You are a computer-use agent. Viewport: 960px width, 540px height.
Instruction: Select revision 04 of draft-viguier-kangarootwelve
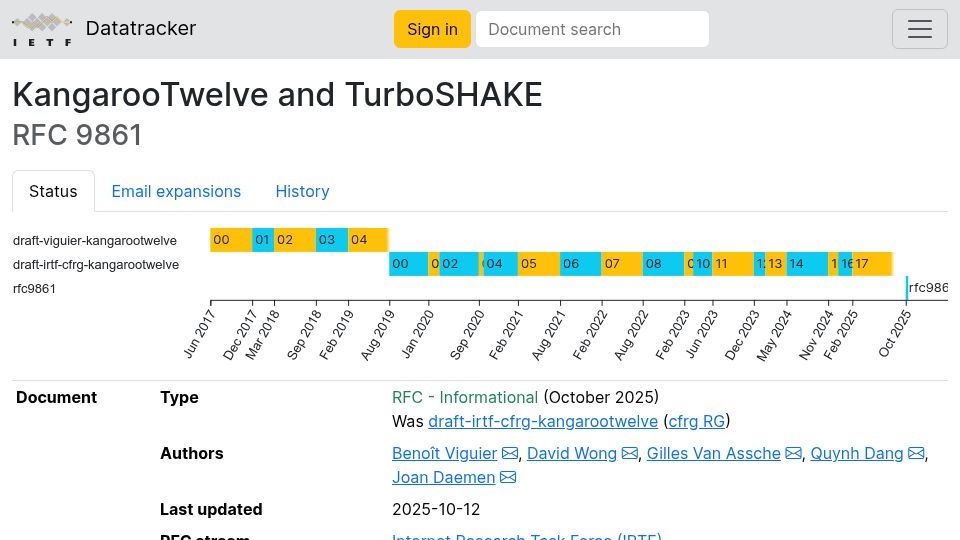[x=368, y=240]
